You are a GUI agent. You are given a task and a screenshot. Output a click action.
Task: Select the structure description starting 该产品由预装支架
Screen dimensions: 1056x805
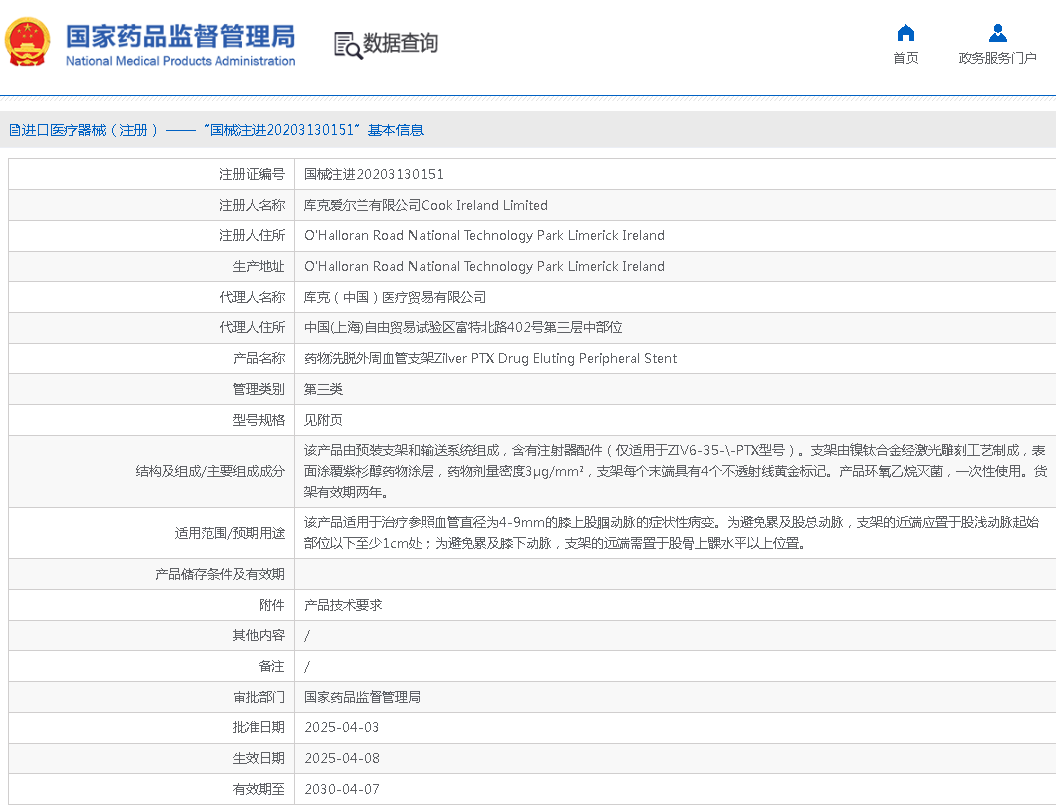point(676,472)
